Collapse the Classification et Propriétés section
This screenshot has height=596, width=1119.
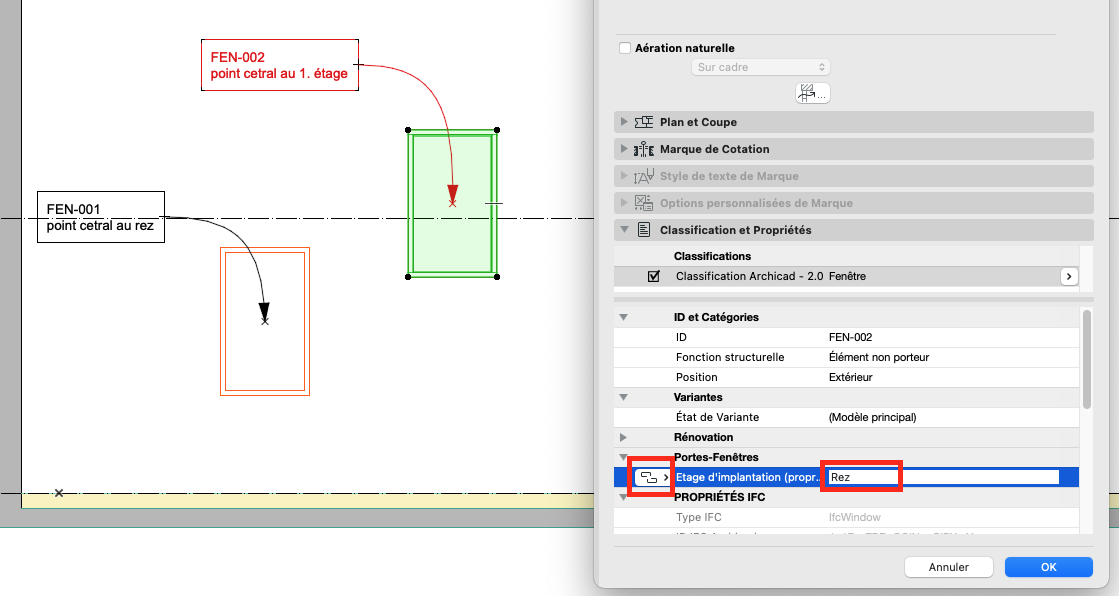[624, 230]
